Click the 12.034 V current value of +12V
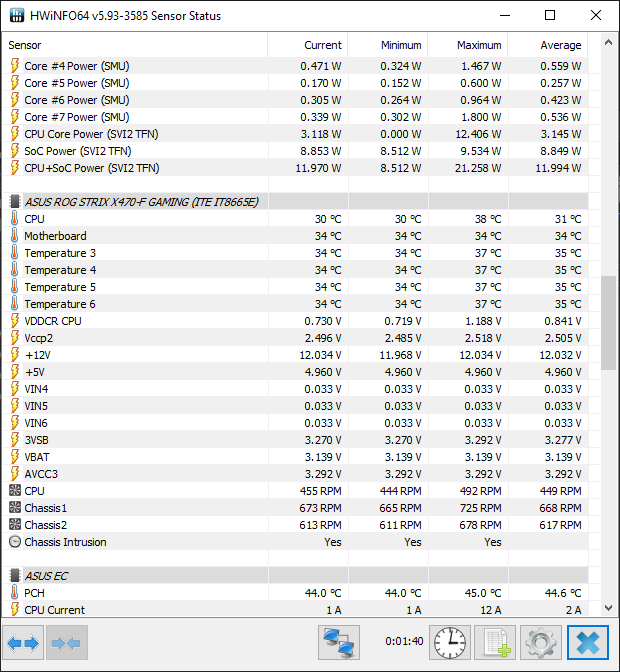The image size is (620, 672). click(x=320, y=355)
